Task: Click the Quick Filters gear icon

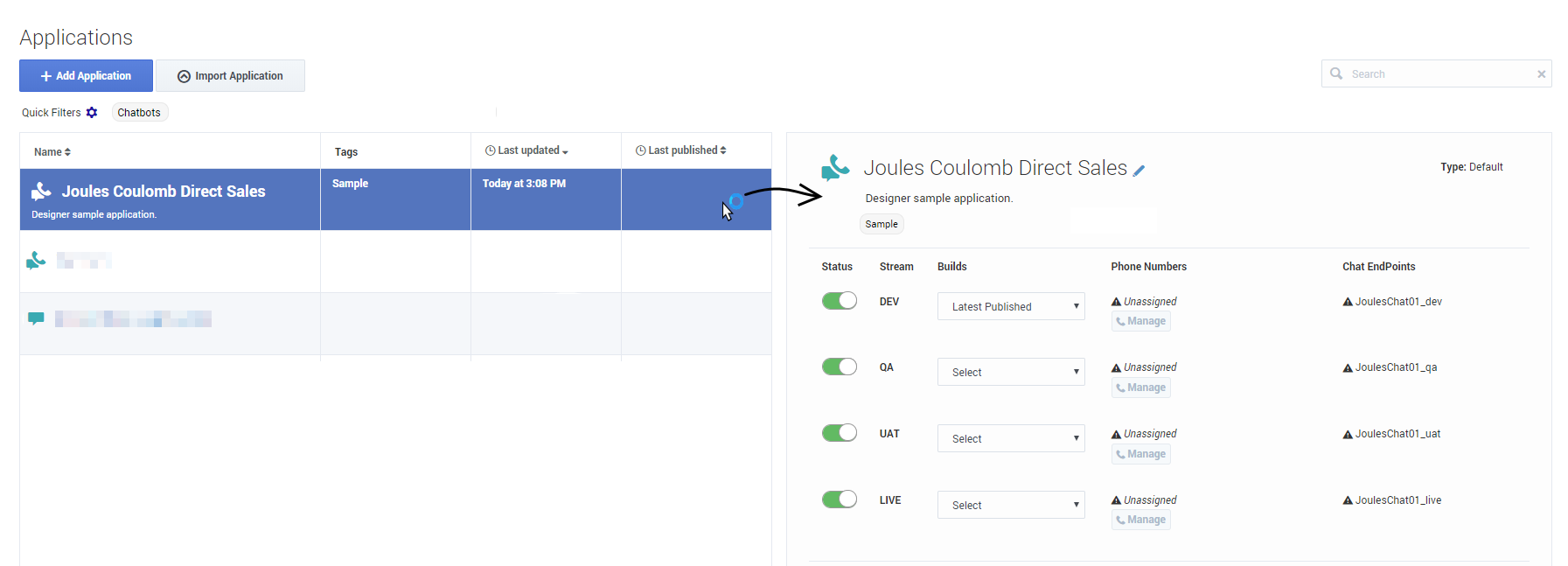Action: tap(92, 113)
